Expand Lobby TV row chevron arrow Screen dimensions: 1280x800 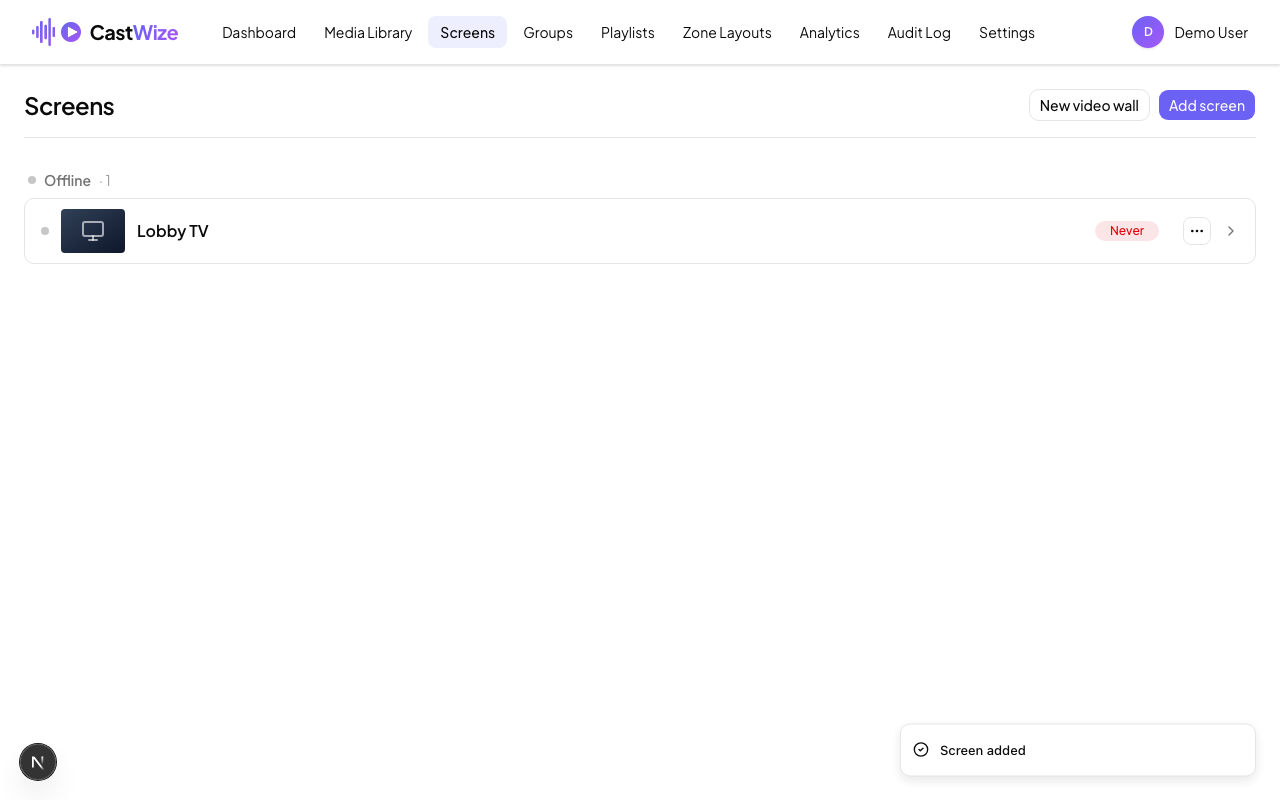click(1231, 231)
